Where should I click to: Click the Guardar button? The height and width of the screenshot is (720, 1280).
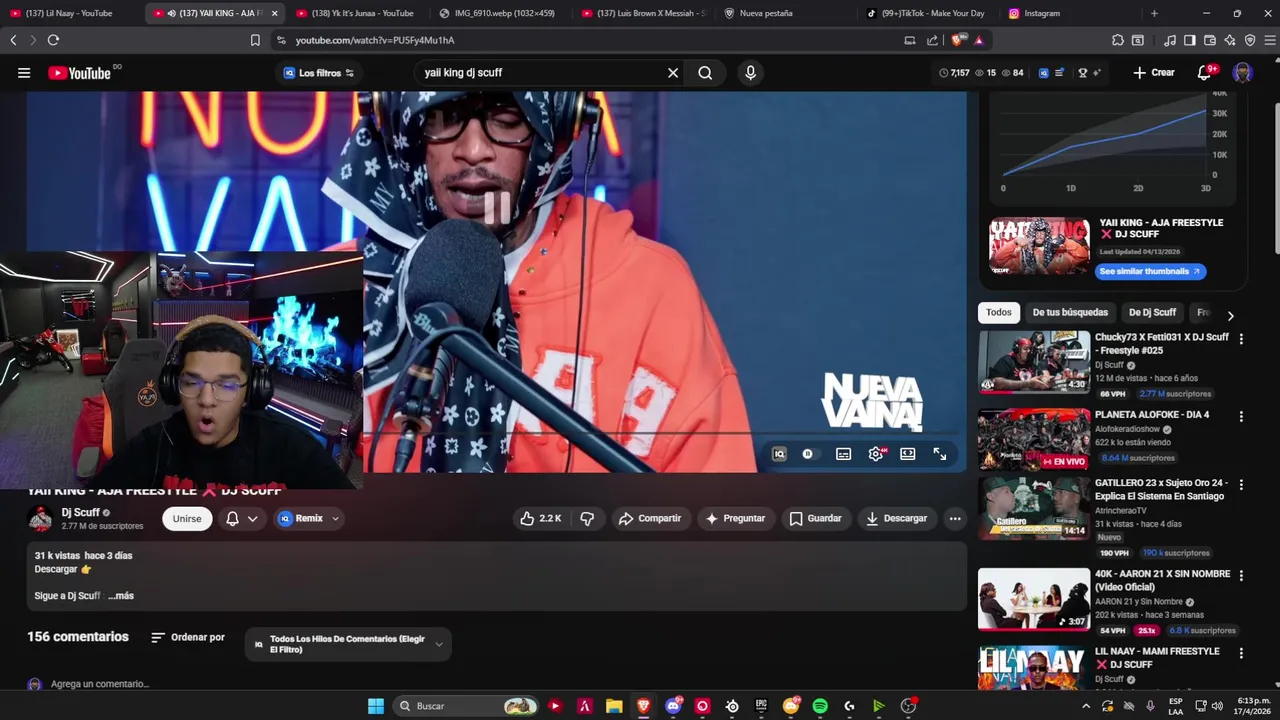pos(815,518)
